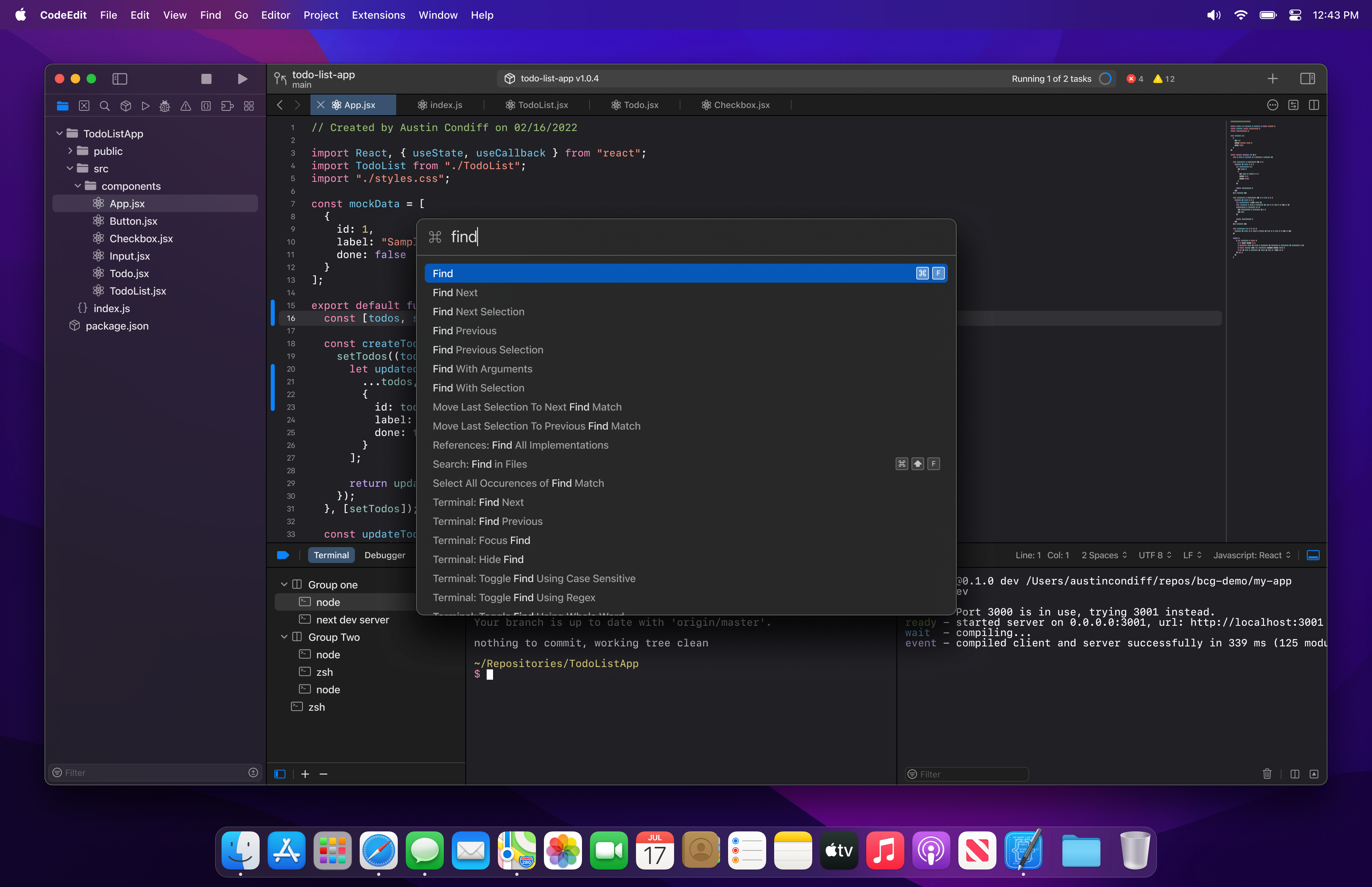Toggle the sidebar visibility button
The width and height of the screenshot is (1372, 887).
(120, 79)
